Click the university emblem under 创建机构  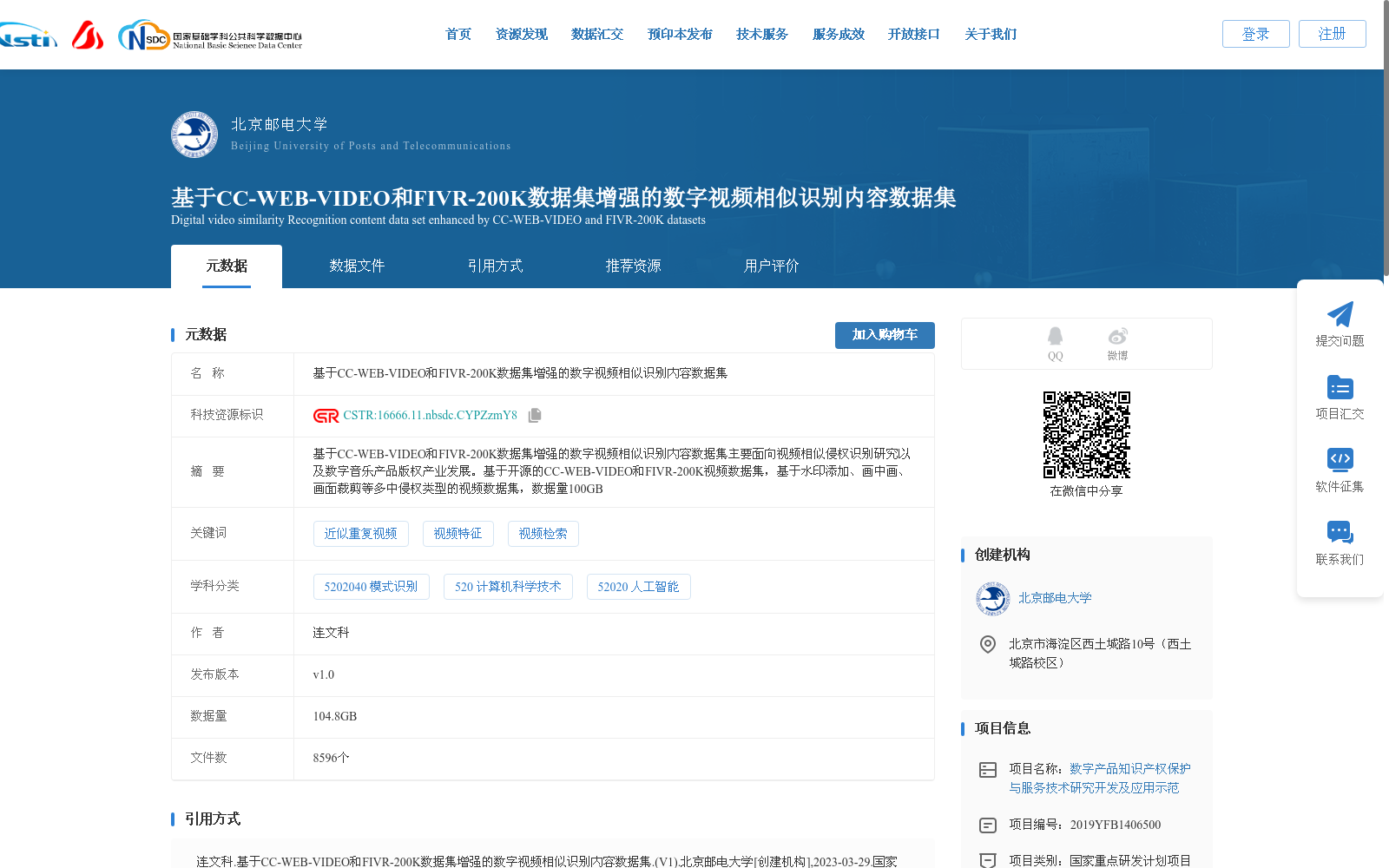[992, 599]
